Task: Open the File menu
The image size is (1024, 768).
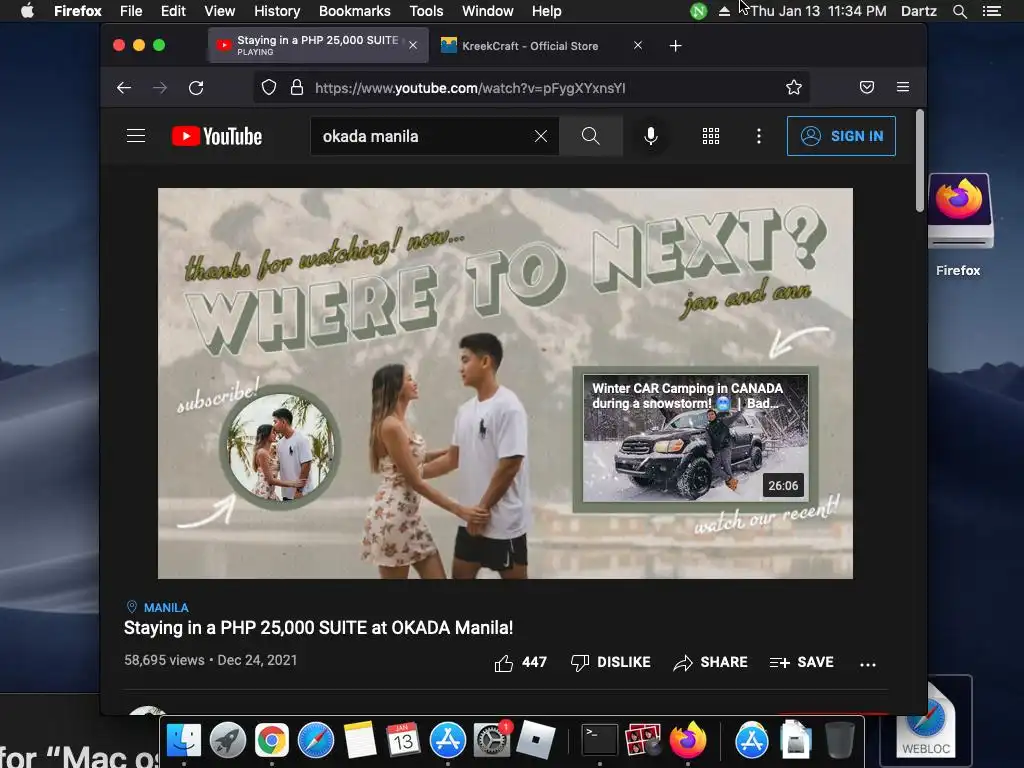Action: [131, 11]
